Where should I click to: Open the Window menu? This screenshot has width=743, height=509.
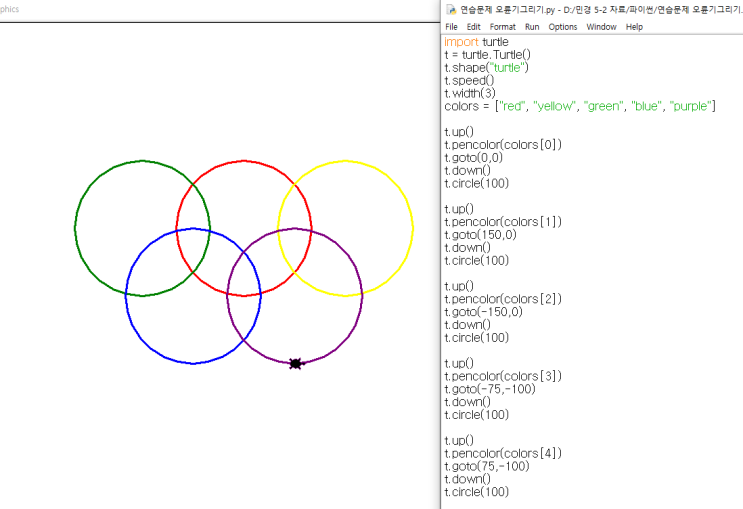coord(601,27)
